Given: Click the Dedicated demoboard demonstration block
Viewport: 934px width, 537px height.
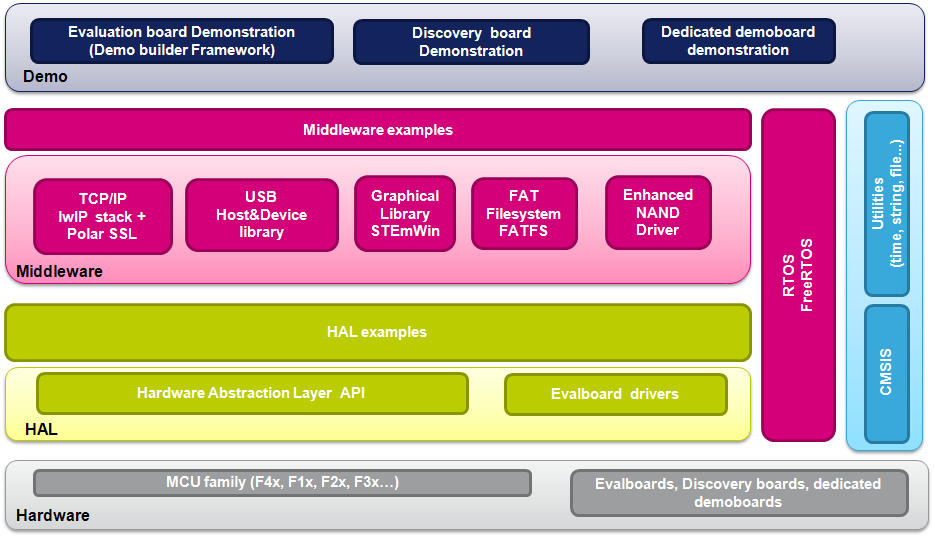Looking at the screenshot, I should pos(739,41).
